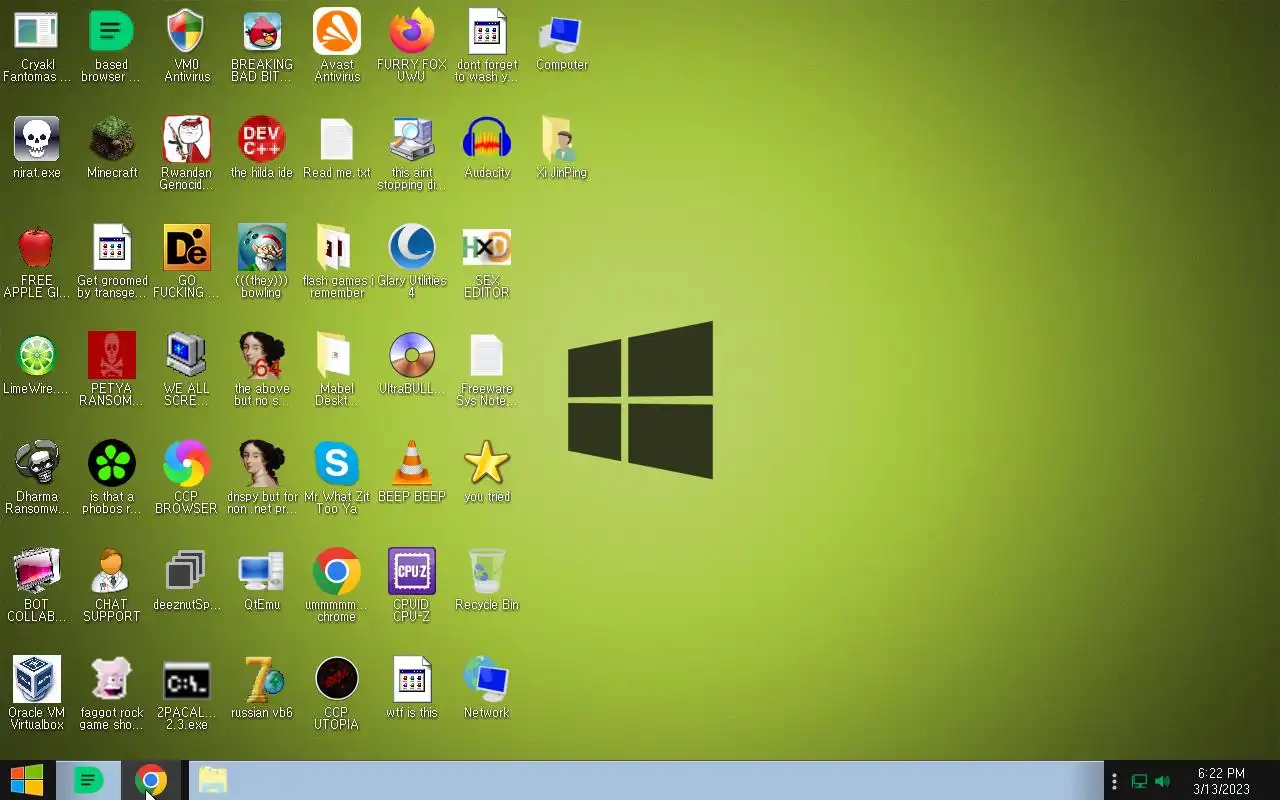The image size is (1280, 800).
Task: Open the 'flash games i remember' folder
Action: (337, 248)
